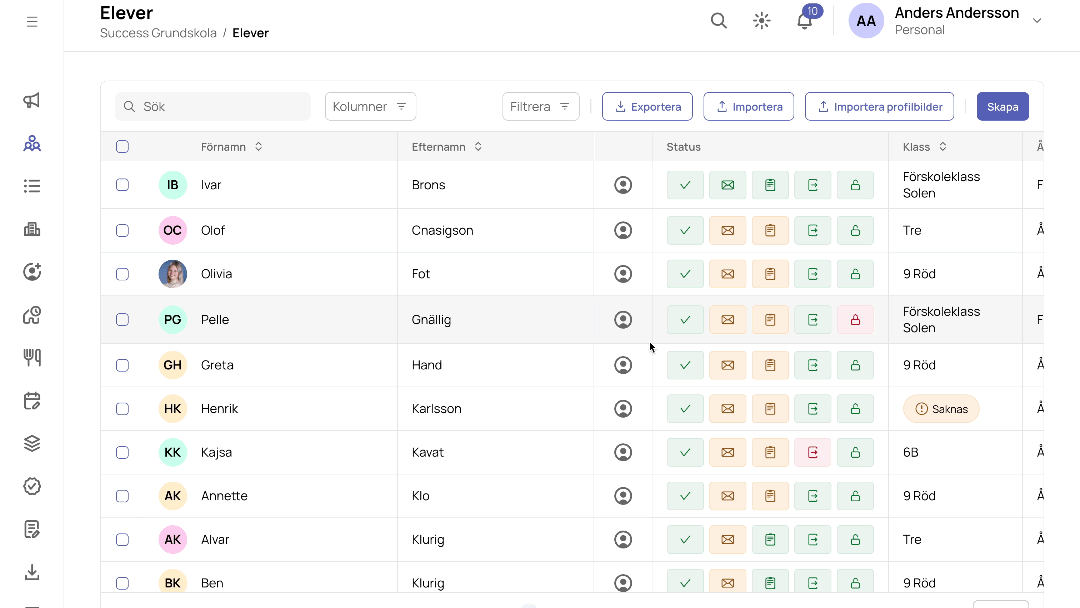The width and height of the screenshot is (1080, 608).
Task: Click class cell '6B'
Action: (x=911, y=452)
